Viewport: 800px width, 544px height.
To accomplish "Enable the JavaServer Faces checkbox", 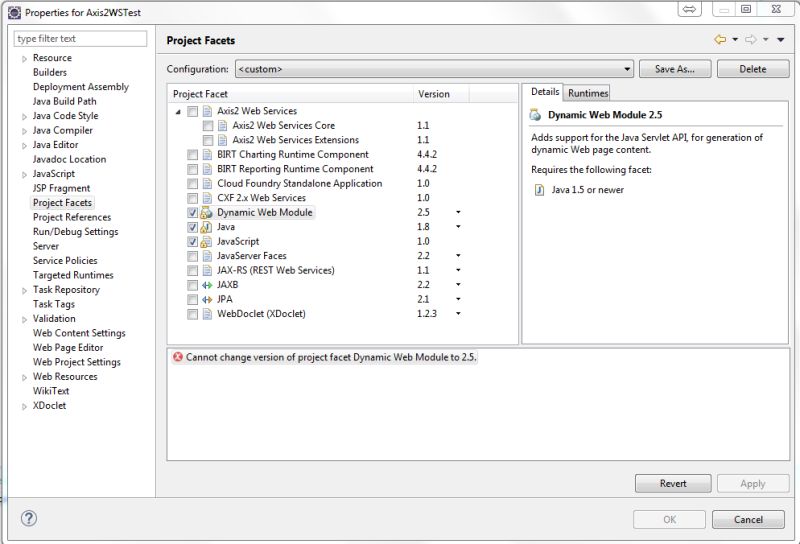I will 192,256.
